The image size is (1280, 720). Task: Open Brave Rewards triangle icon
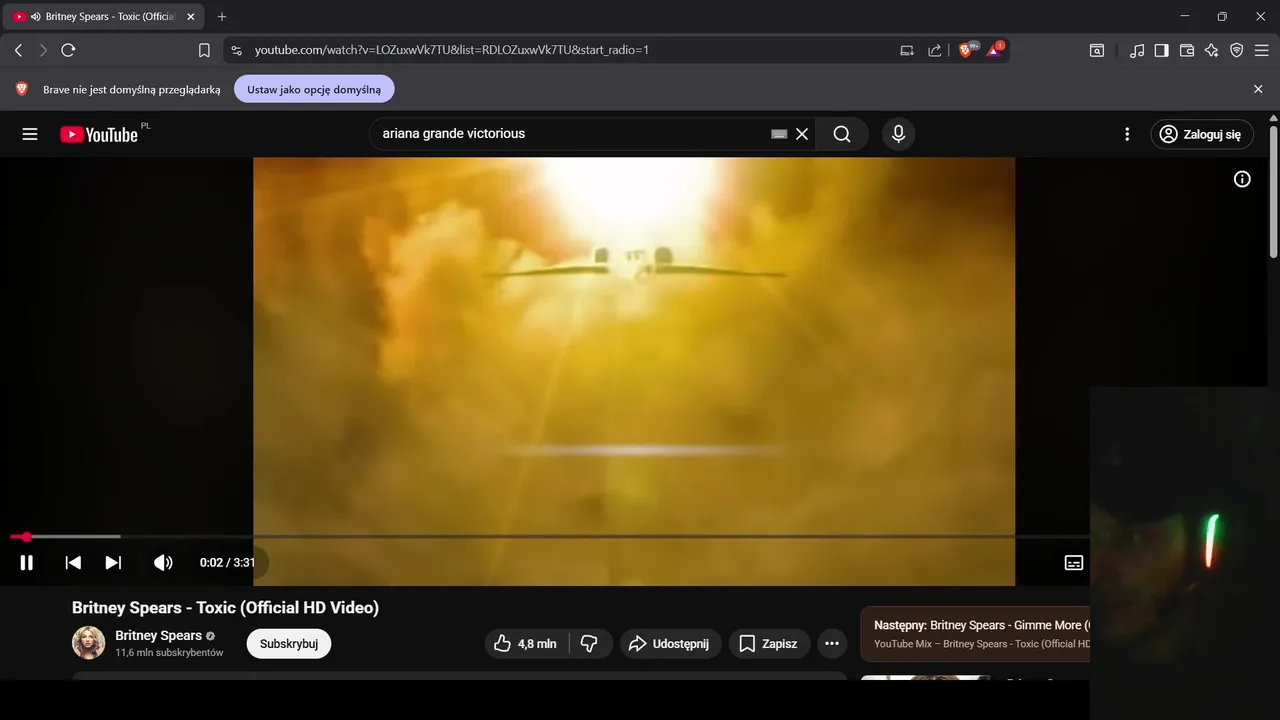point(995,50)
